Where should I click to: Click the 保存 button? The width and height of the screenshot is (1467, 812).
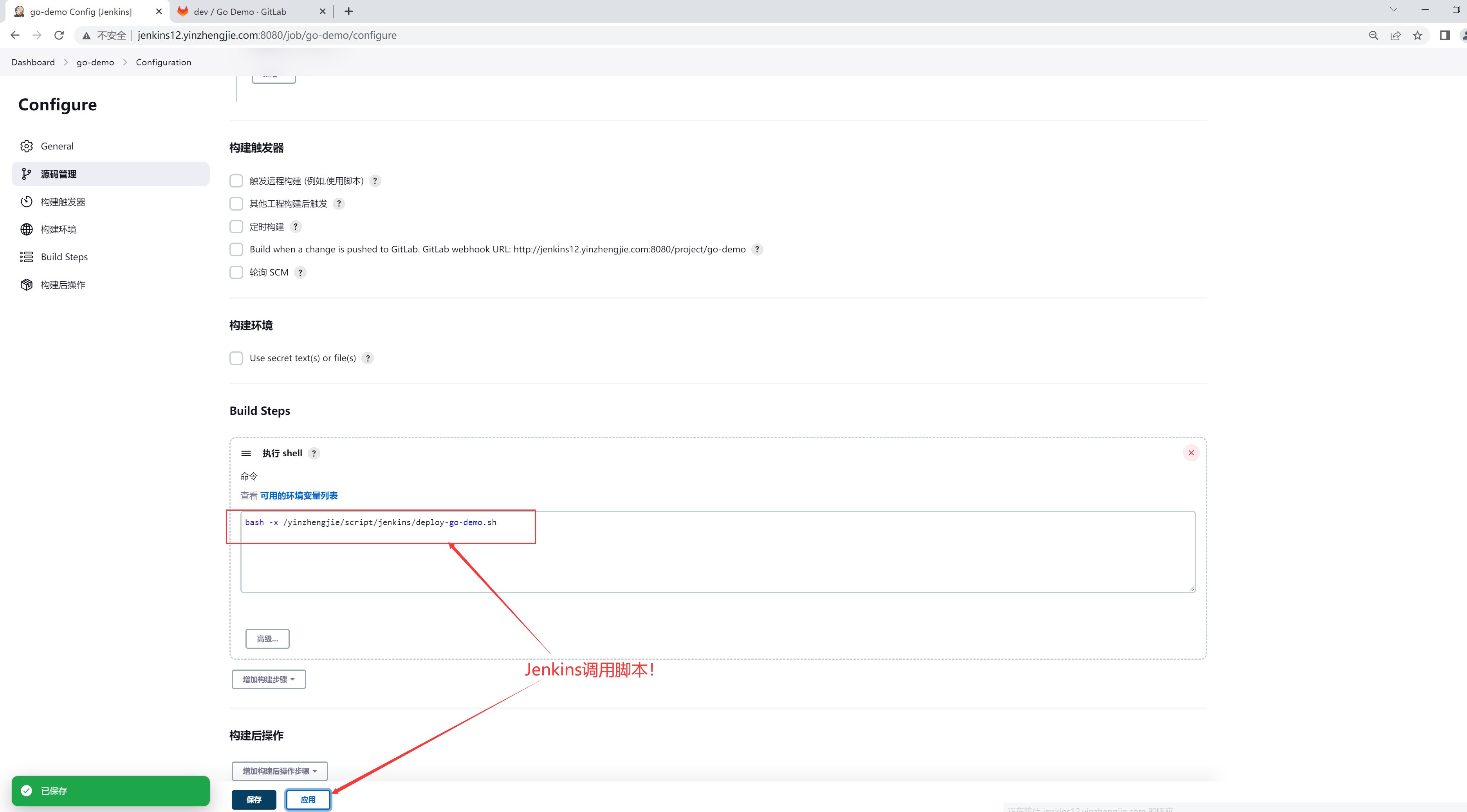254,799
